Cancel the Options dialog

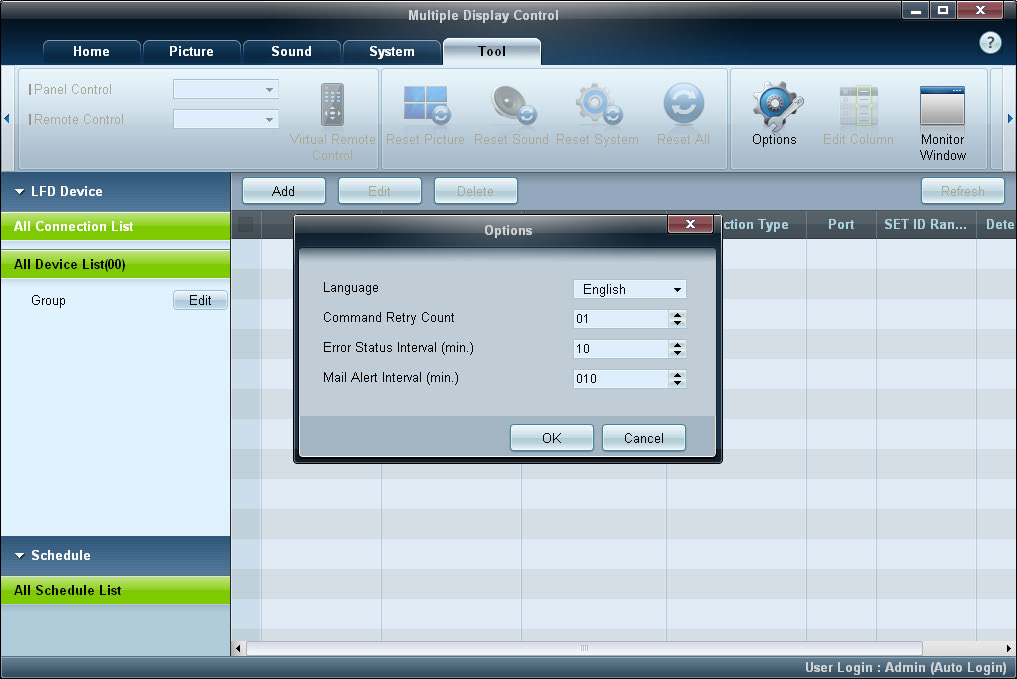(x=643, y=438)
